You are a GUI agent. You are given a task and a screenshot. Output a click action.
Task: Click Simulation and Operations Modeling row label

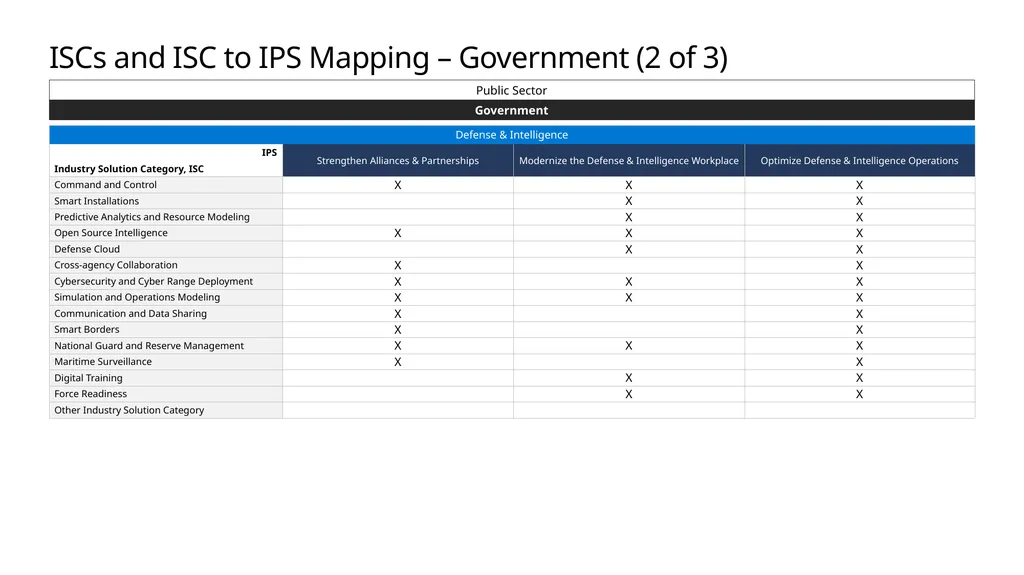tap(137, 297)
